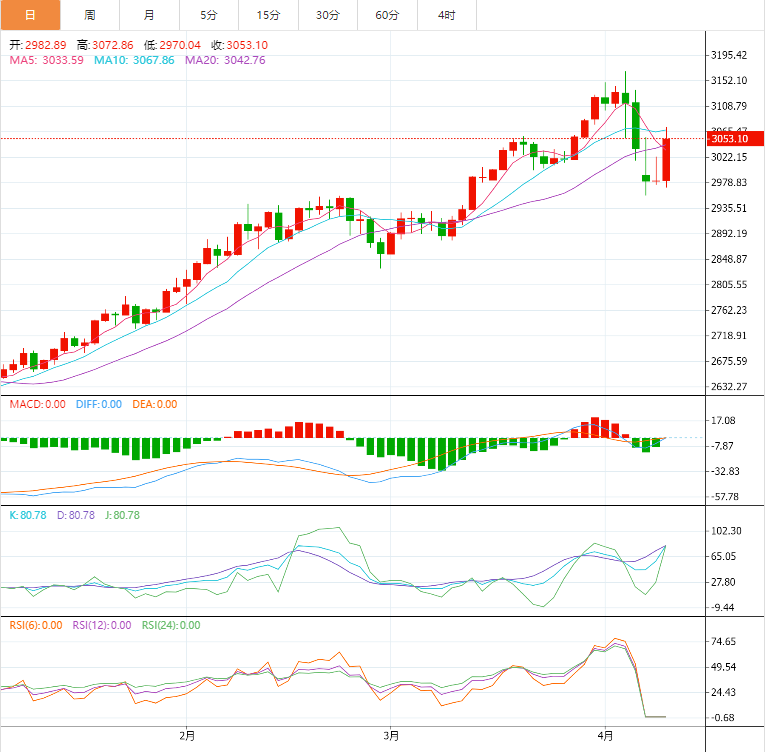Screen dimensions: 766x752
Task: Click the 4月 date axis marker
Action: pos(603,737)
